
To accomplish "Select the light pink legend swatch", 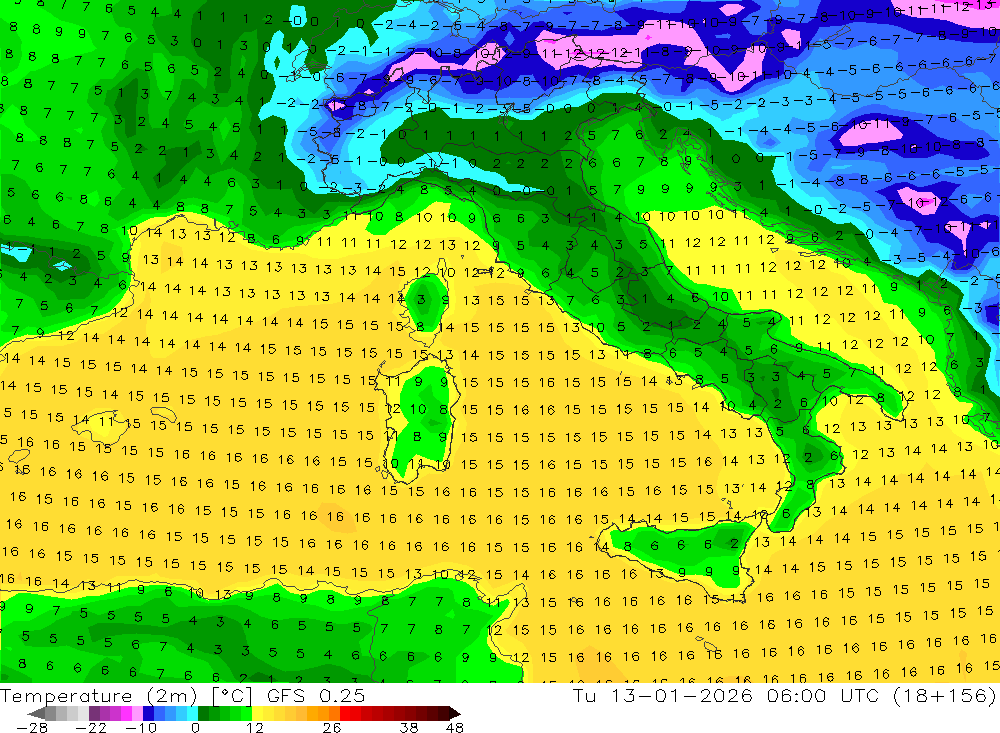I will [137, 714].
